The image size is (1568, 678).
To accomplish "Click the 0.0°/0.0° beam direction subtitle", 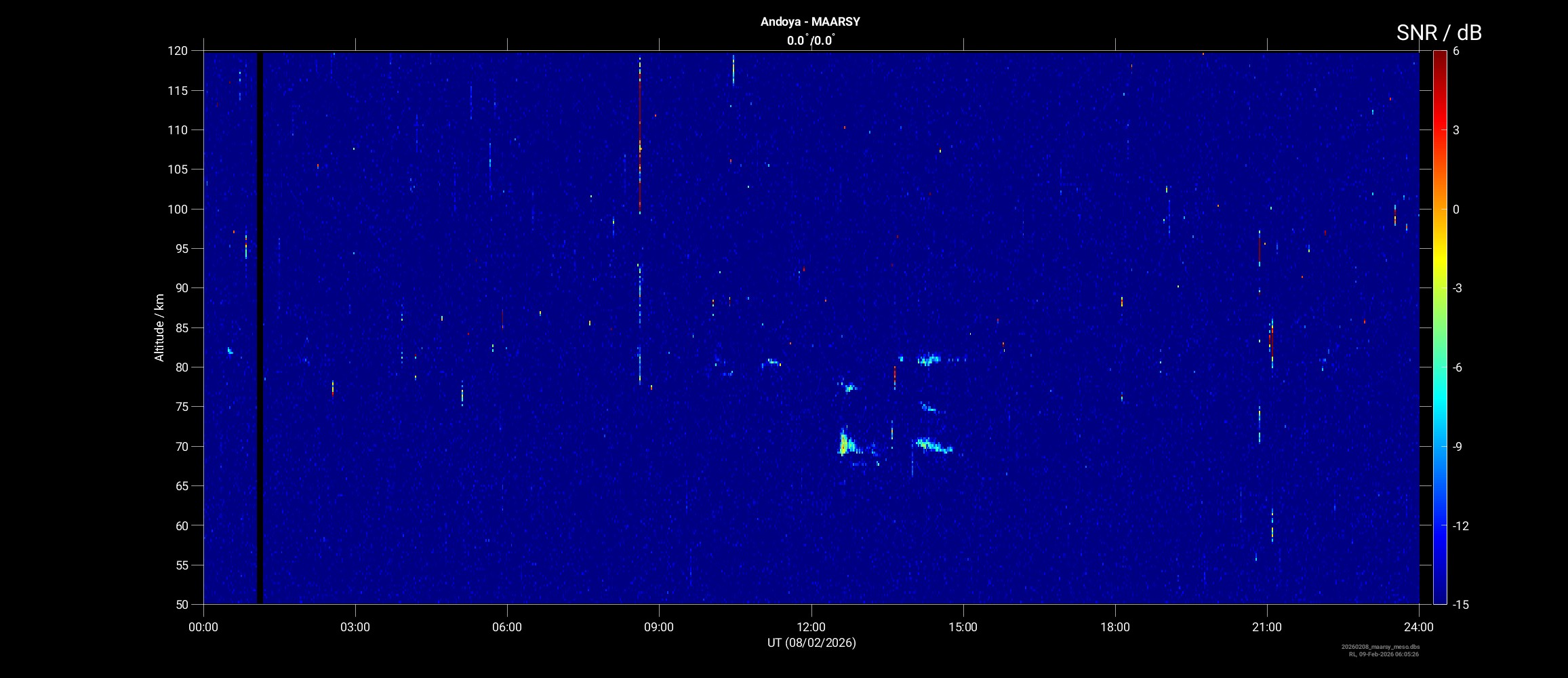I will (x=810, y=41).
